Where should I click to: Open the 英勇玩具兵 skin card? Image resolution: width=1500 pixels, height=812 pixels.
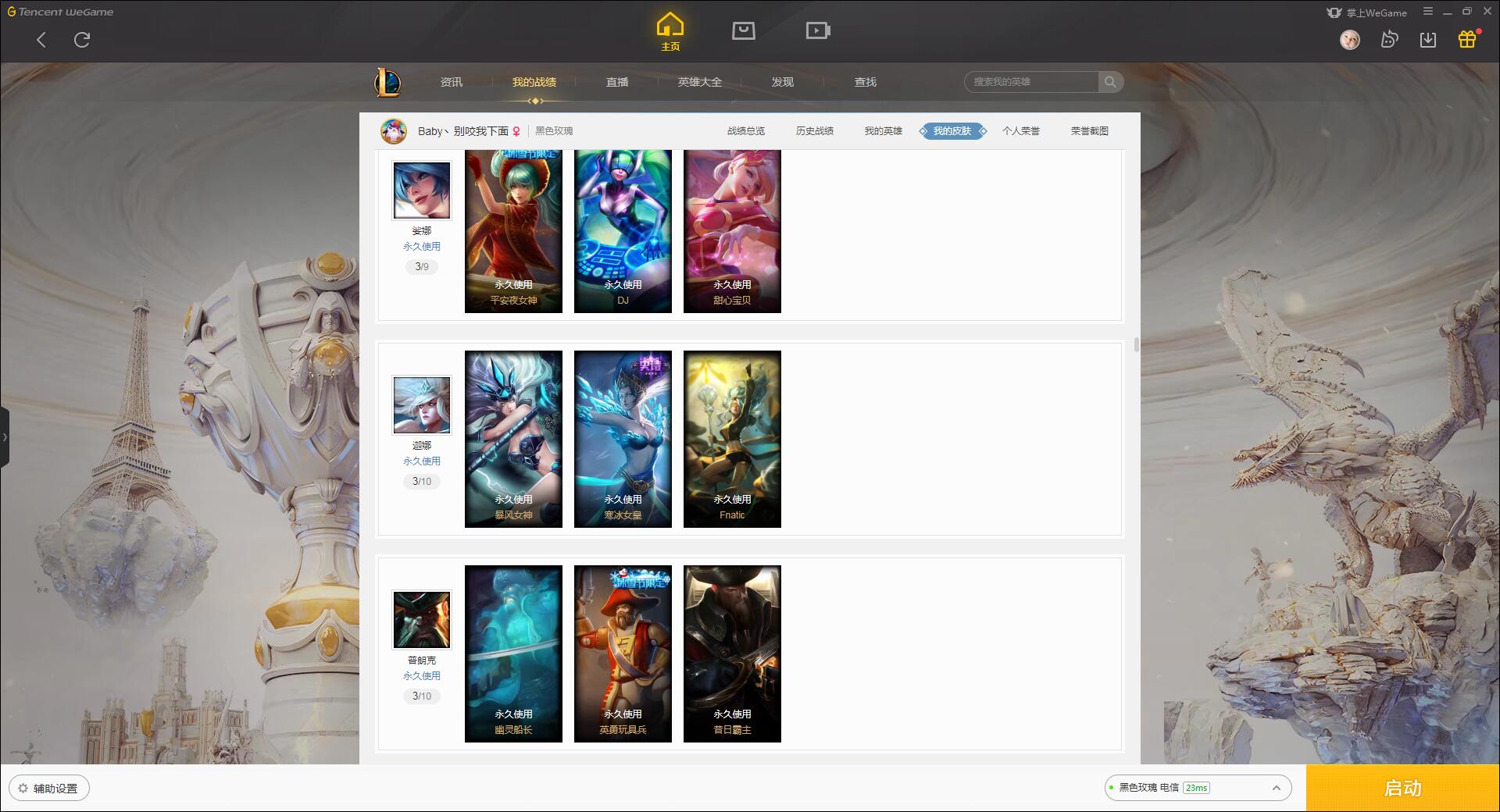[623, 654]
